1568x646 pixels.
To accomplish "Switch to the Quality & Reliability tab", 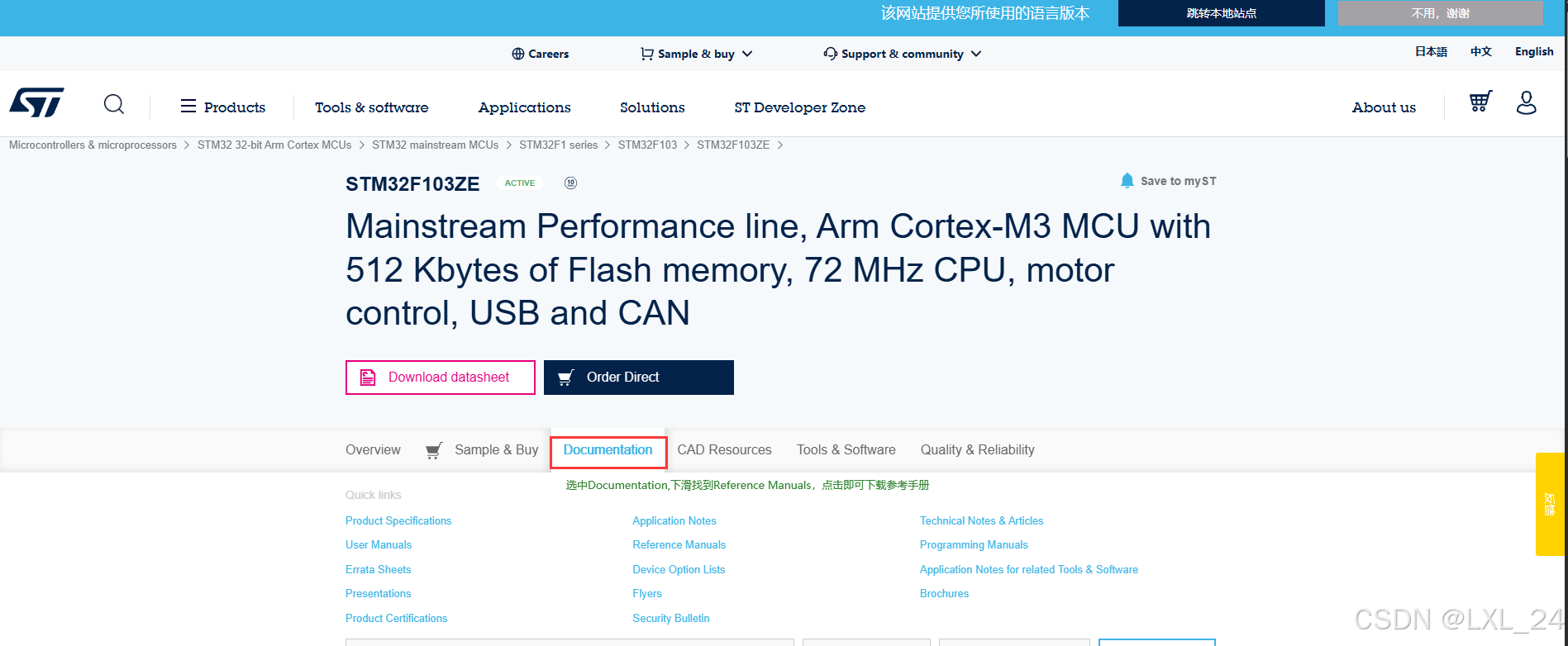I will (978, 450).
